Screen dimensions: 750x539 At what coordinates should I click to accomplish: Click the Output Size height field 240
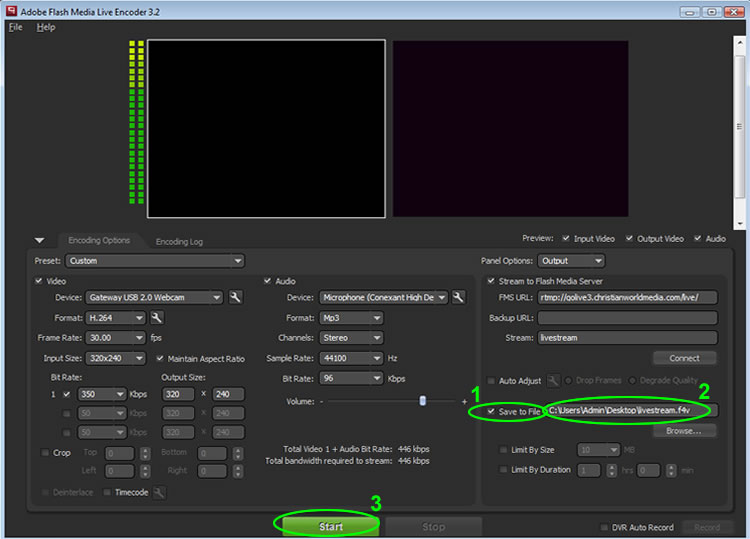tap(228, 394)
